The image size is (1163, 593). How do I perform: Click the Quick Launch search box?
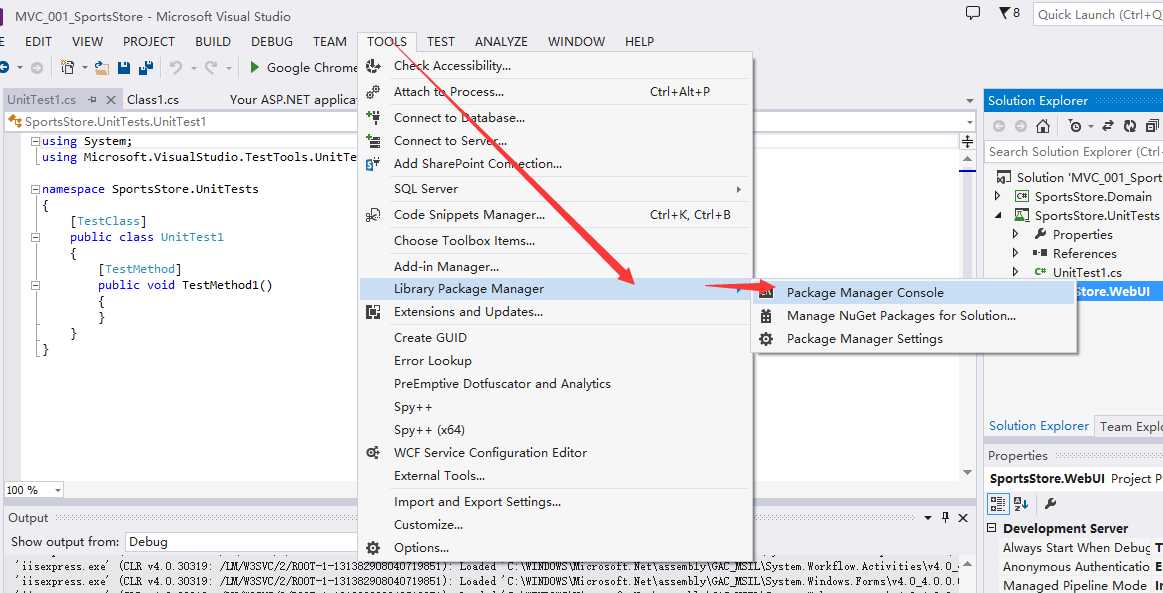click(x=1098, y=14)
